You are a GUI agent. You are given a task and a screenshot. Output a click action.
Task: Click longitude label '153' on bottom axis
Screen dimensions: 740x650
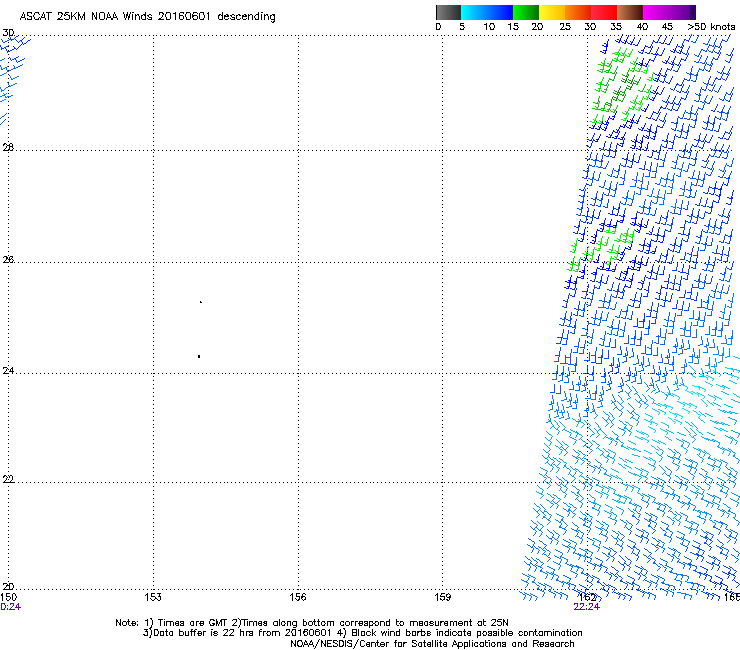click(153, 597)
